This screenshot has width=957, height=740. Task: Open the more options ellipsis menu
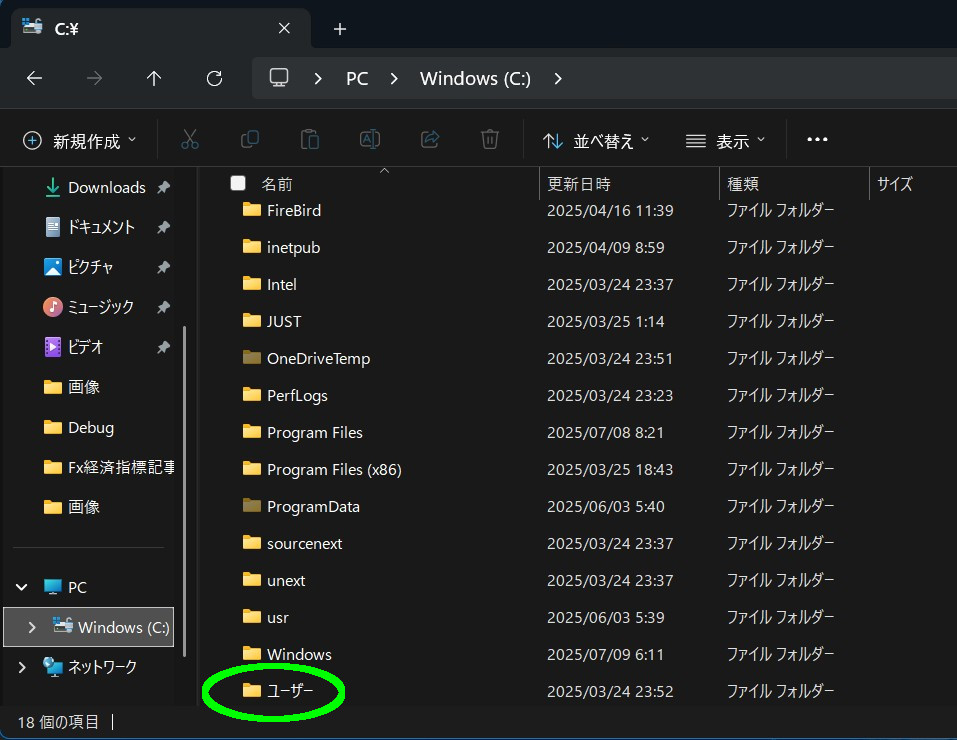tap(817, 140)
